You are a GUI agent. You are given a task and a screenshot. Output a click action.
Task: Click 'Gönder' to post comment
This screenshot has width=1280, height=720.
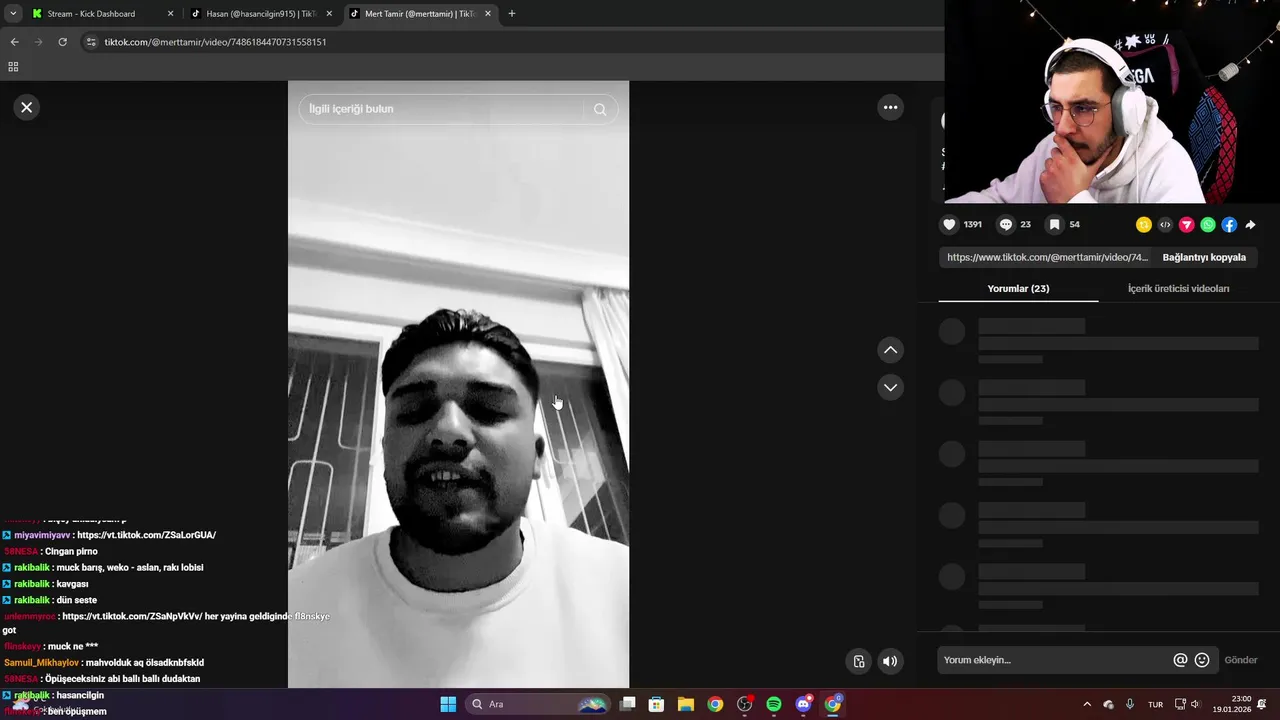(1241, 660)
